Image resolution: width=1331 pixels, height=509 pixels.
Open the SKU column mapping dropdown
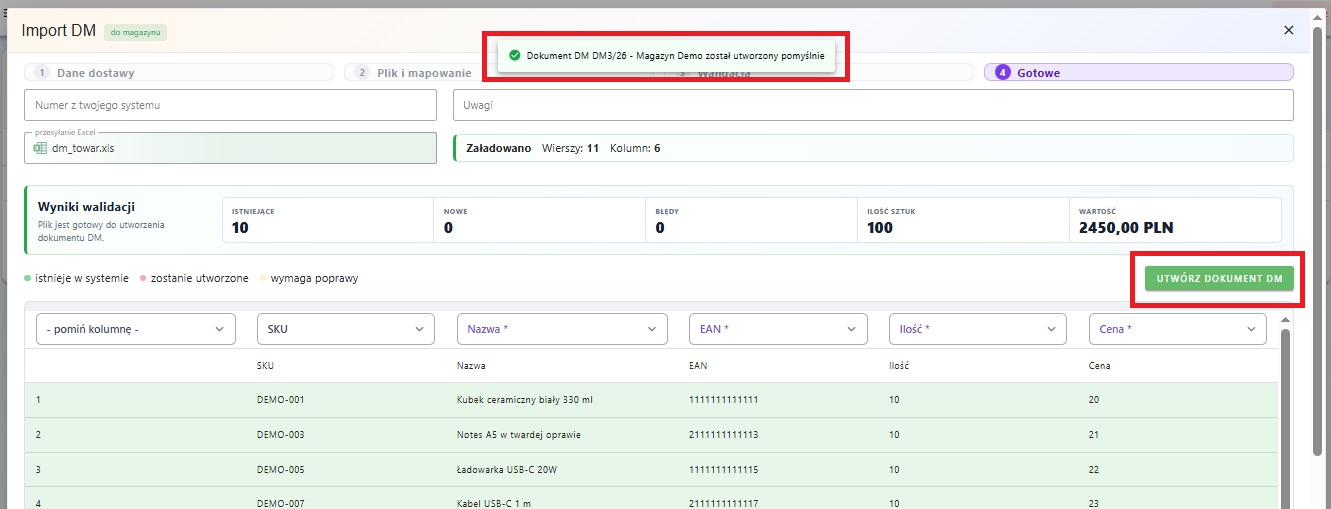(x=346, y=328)
